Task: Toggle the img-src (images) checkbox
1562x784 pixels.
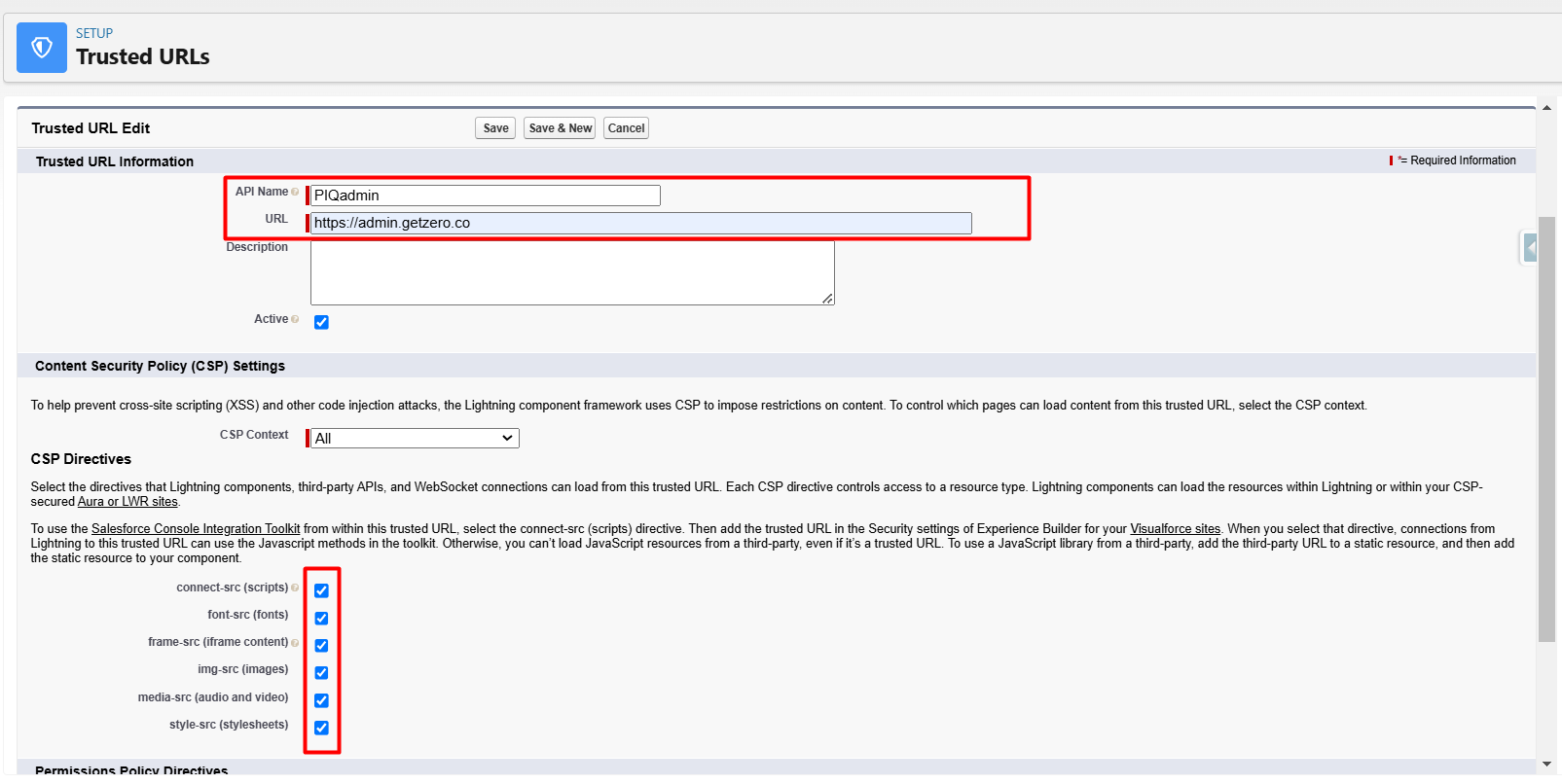Action: tap(321, 672)
